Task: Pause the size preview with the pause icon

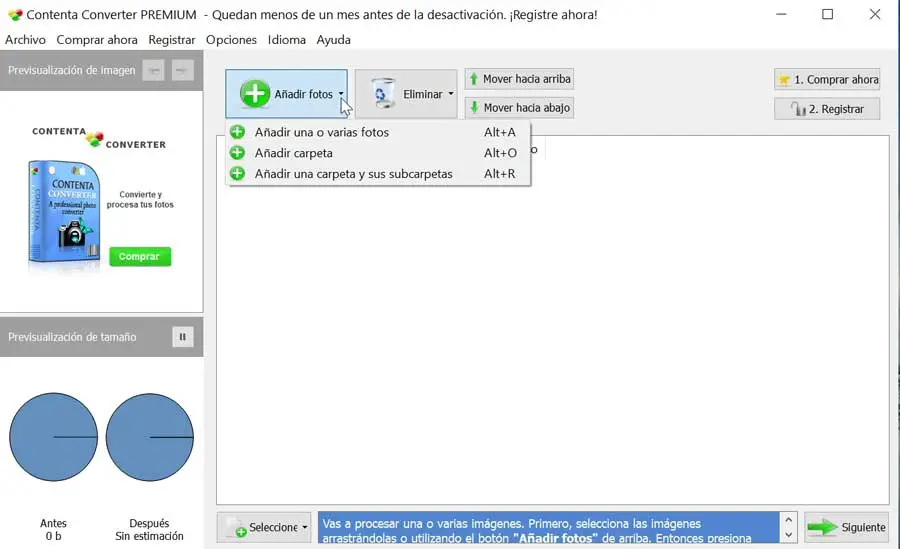Action: (x=183, y=337)
